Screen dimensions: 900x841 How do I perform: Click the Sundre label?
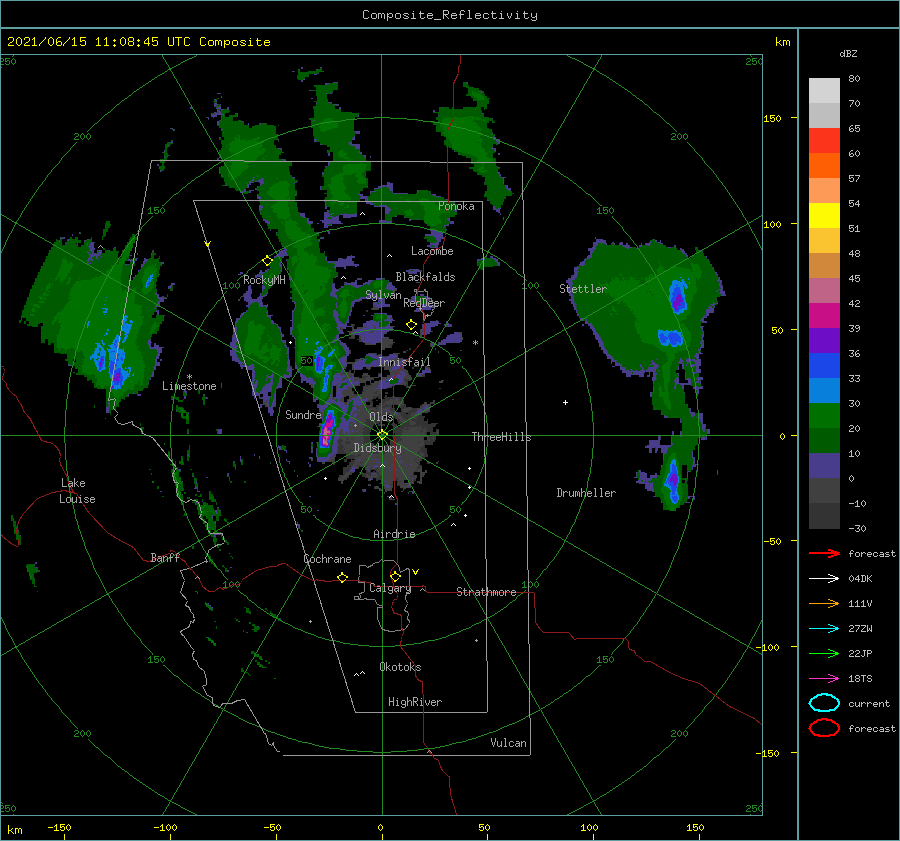tap(303, 415)
